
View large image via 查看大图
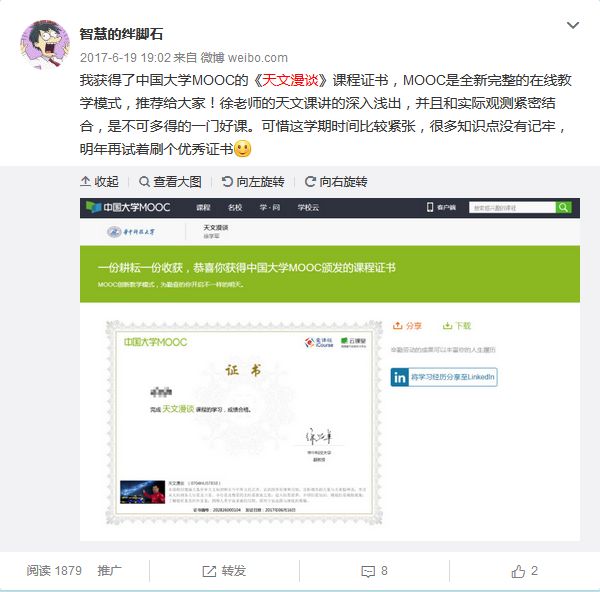tap(170, 182)
